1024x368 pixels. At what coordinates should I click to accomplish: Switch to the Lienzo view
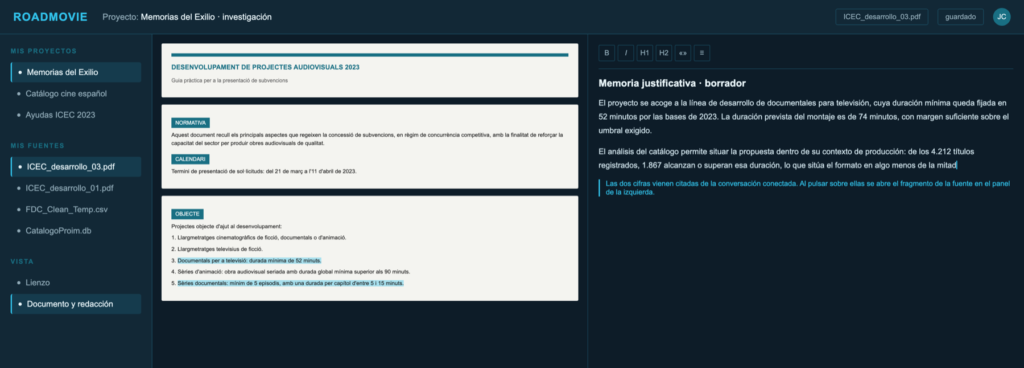(x=76, y=283)
